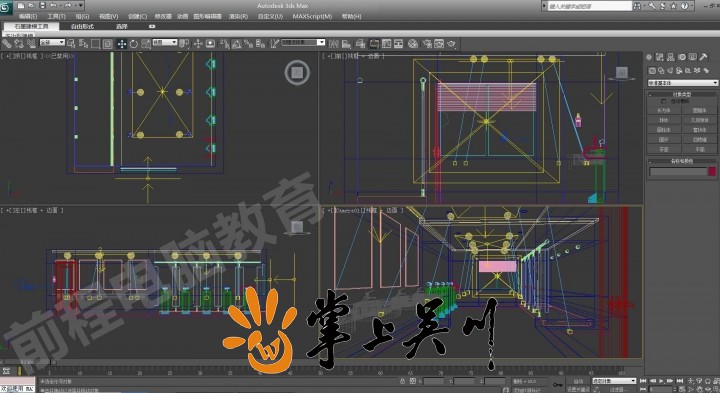Click the Box primitive button
This screenshot has height=393, width=720.
click(664, 110)
